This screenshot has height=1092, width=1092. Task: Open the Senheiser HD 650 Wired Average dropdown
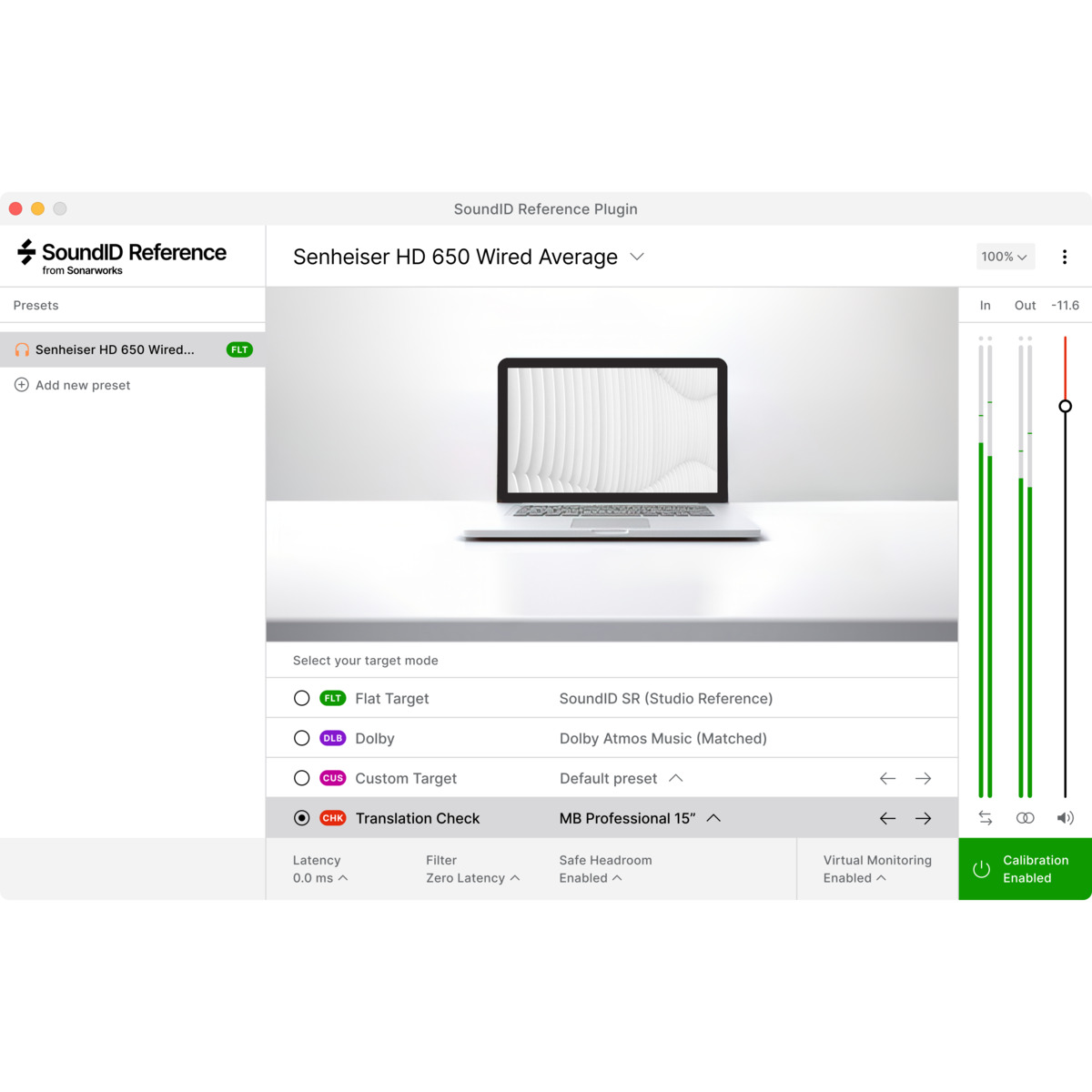636,257
